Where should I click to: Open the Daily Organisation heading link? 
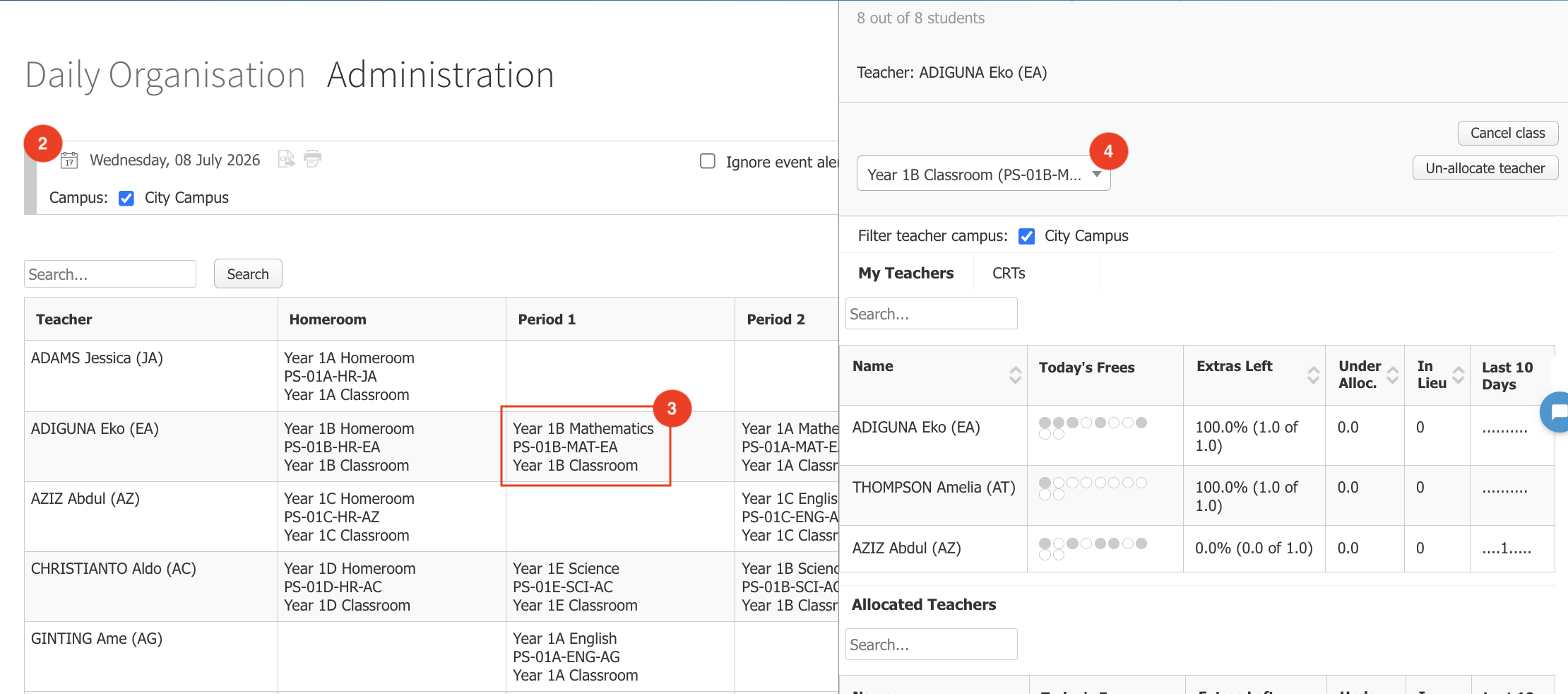click(x=165, y=75)
